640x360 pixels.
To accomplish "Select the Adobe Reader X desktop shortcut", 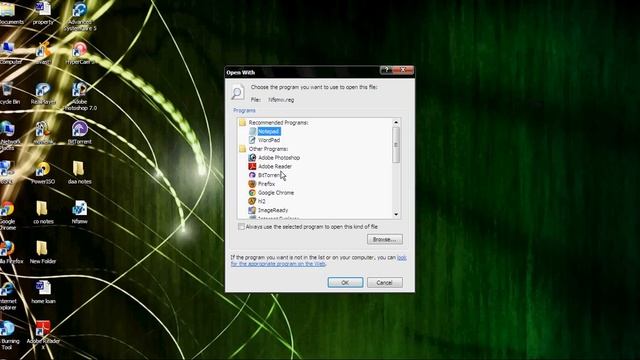I will pyautogui.click(x=43, y=336).
